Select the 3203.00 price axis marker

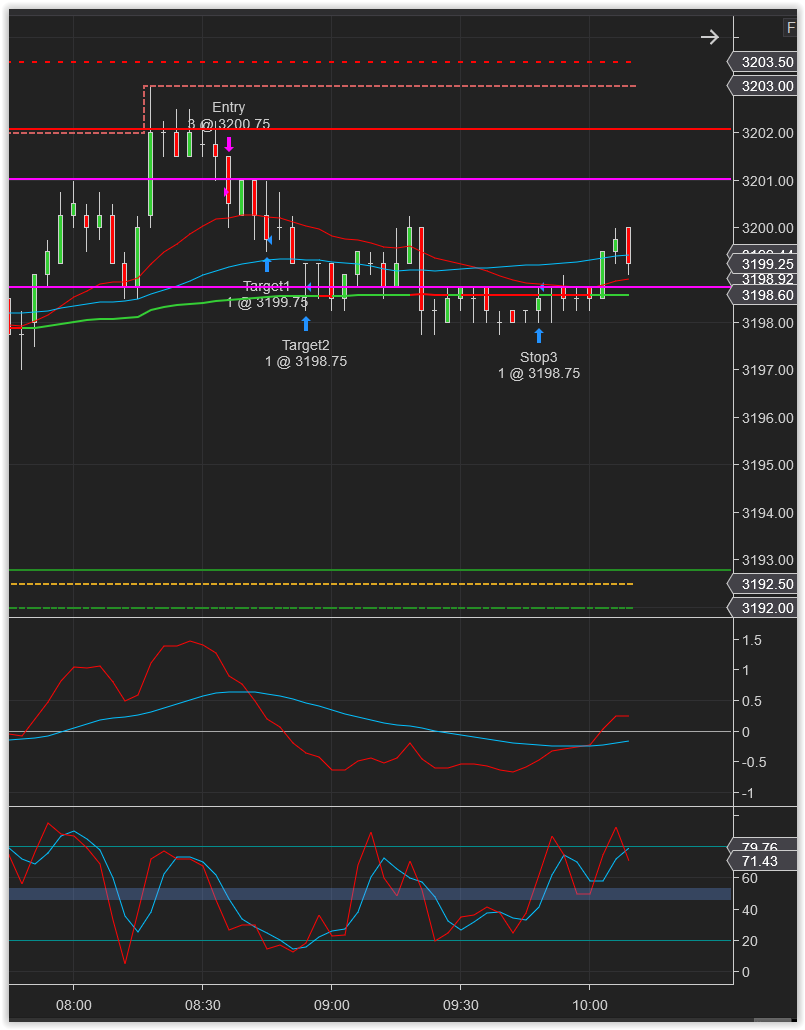pos(762,86)
